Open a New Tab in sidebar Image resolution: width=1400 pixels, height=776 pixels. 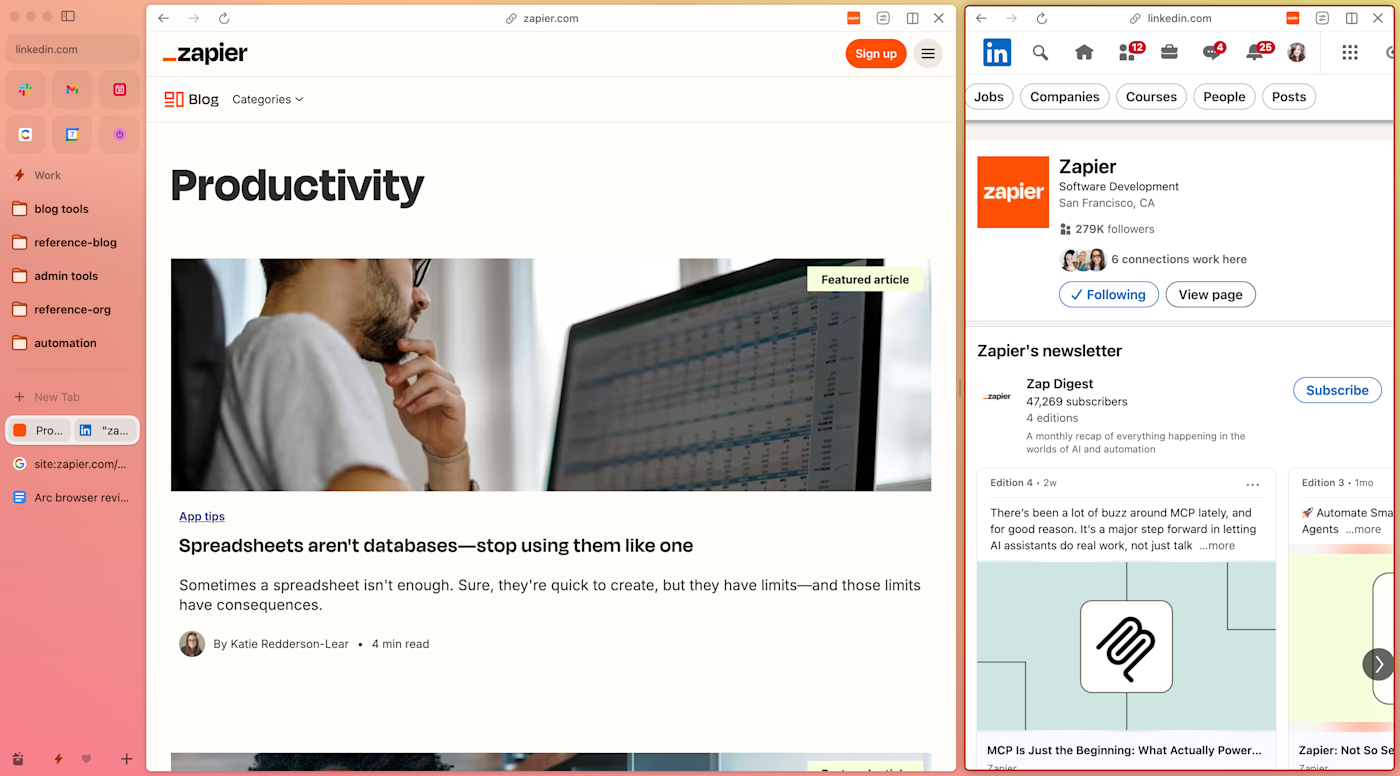point(72,397)
